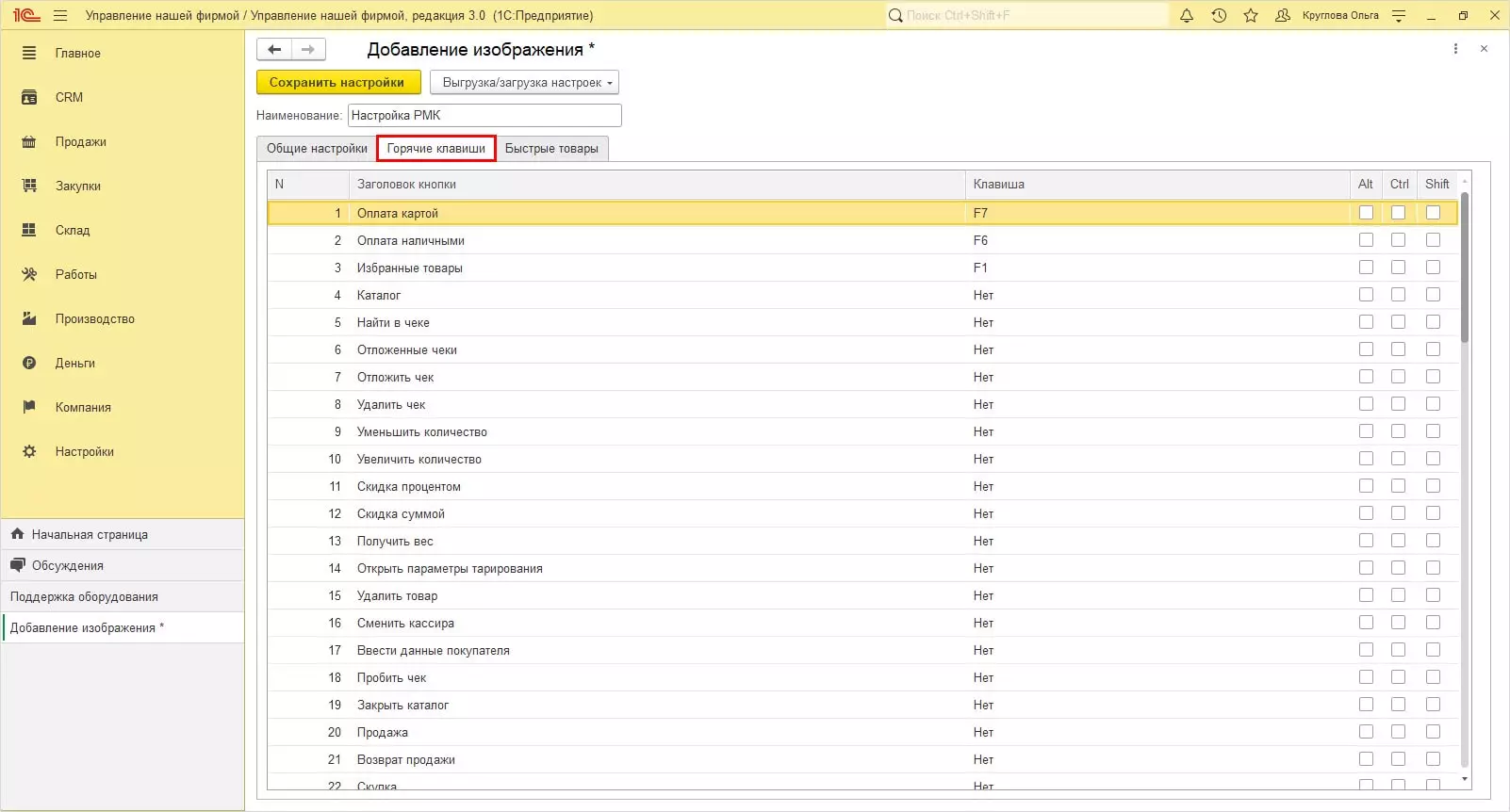Open the Склад warehouse section icon

coord(29,231)
